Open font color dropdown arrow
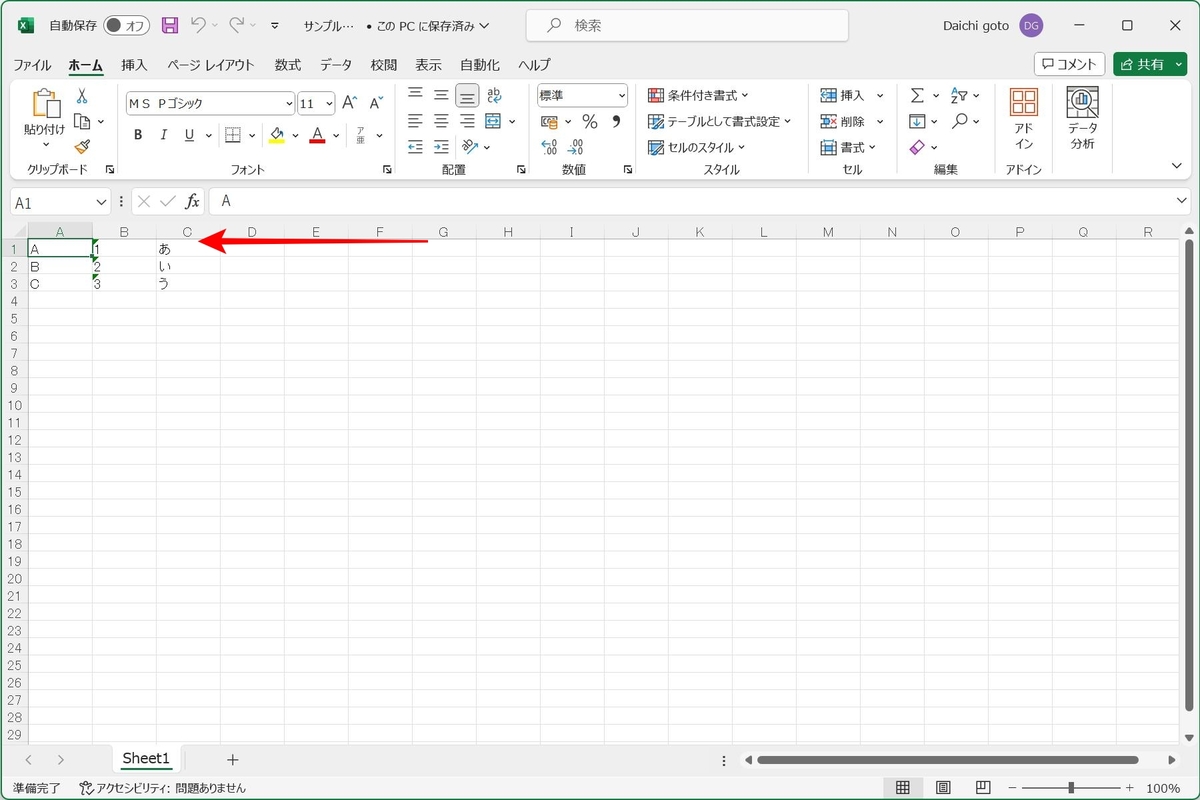 point(336,135)
